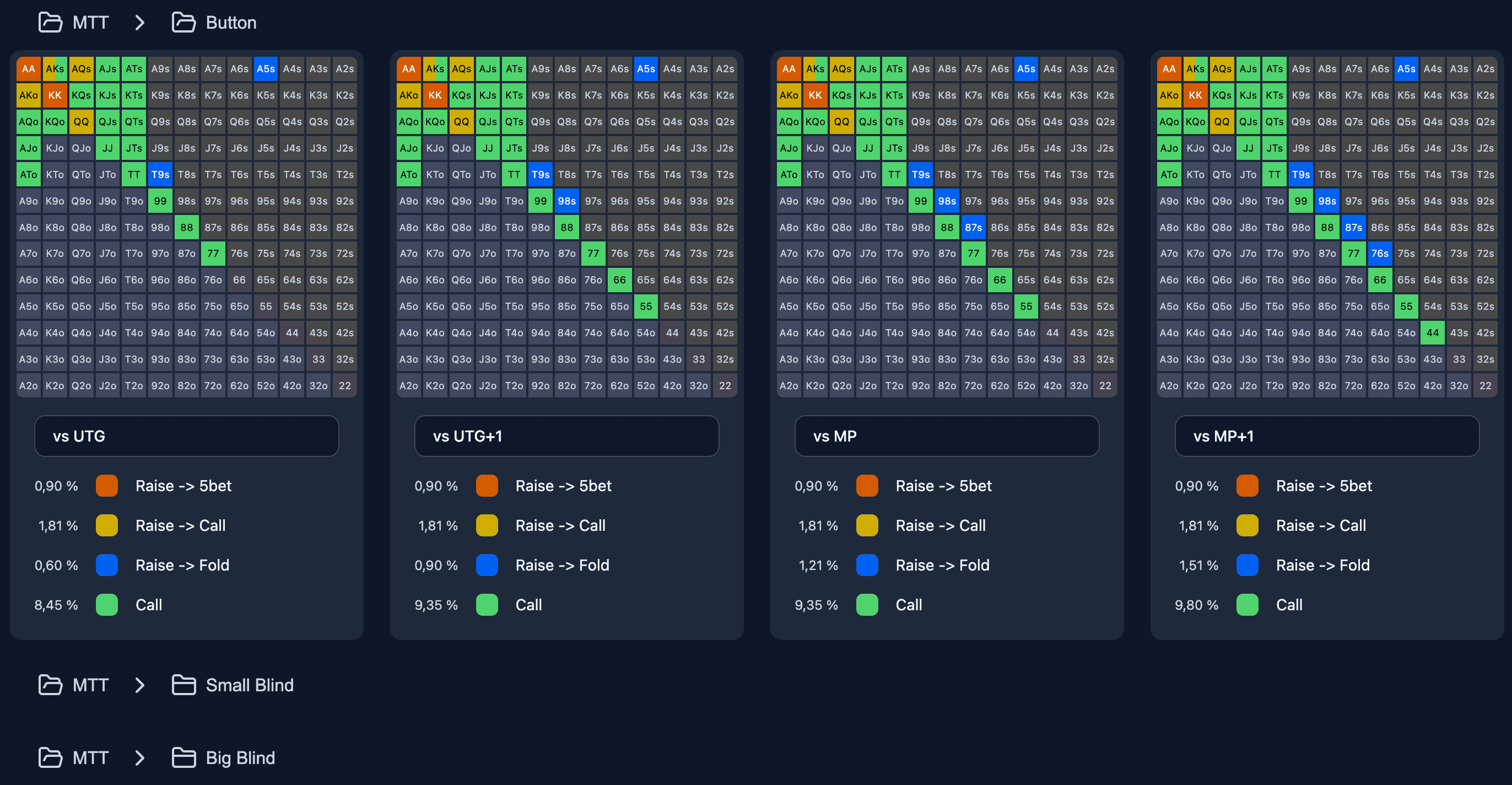Open the MTT folder icon in top breadcrumb
This screenshot has height=785, width=1512.
[51, 22]
